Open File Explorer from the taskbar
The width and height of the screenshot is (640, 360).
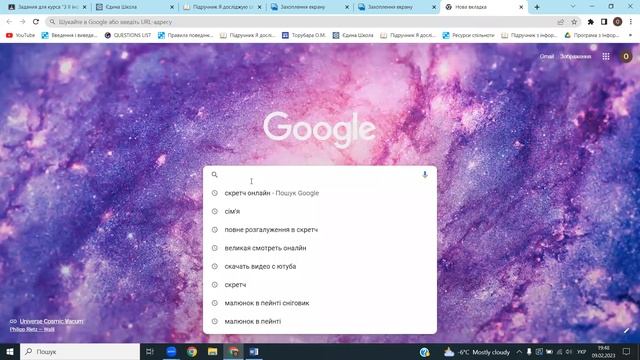[213, 351]
